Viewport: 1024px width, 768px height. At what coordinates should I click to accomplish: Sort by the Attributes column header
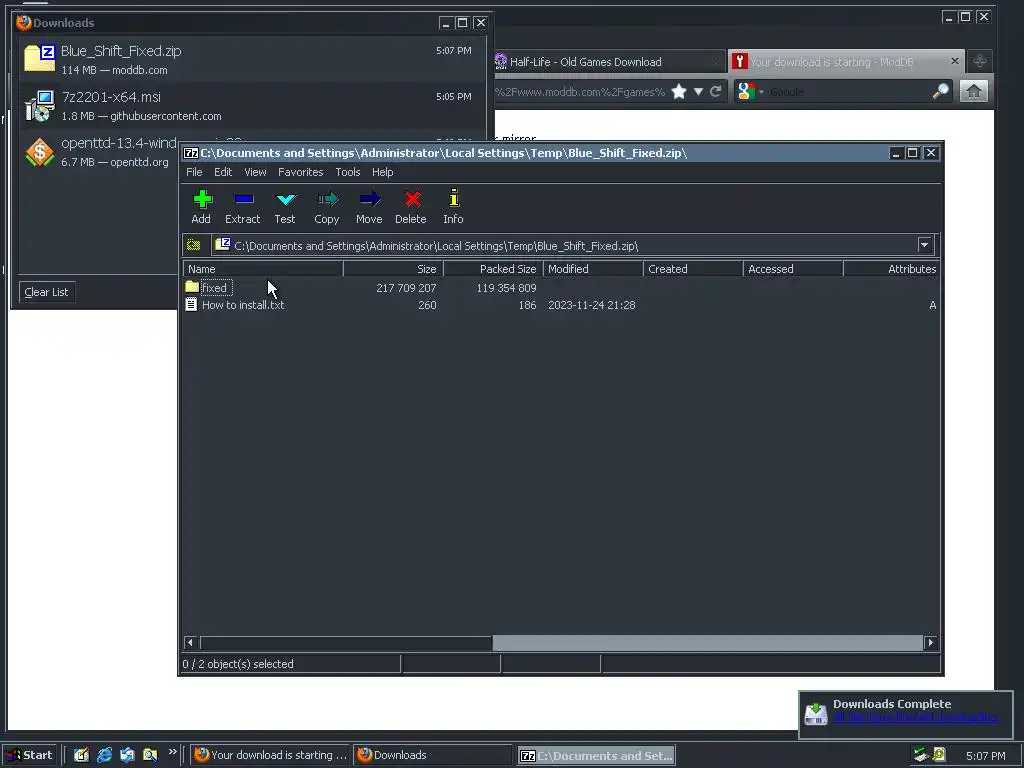click(x=891, y=268)
